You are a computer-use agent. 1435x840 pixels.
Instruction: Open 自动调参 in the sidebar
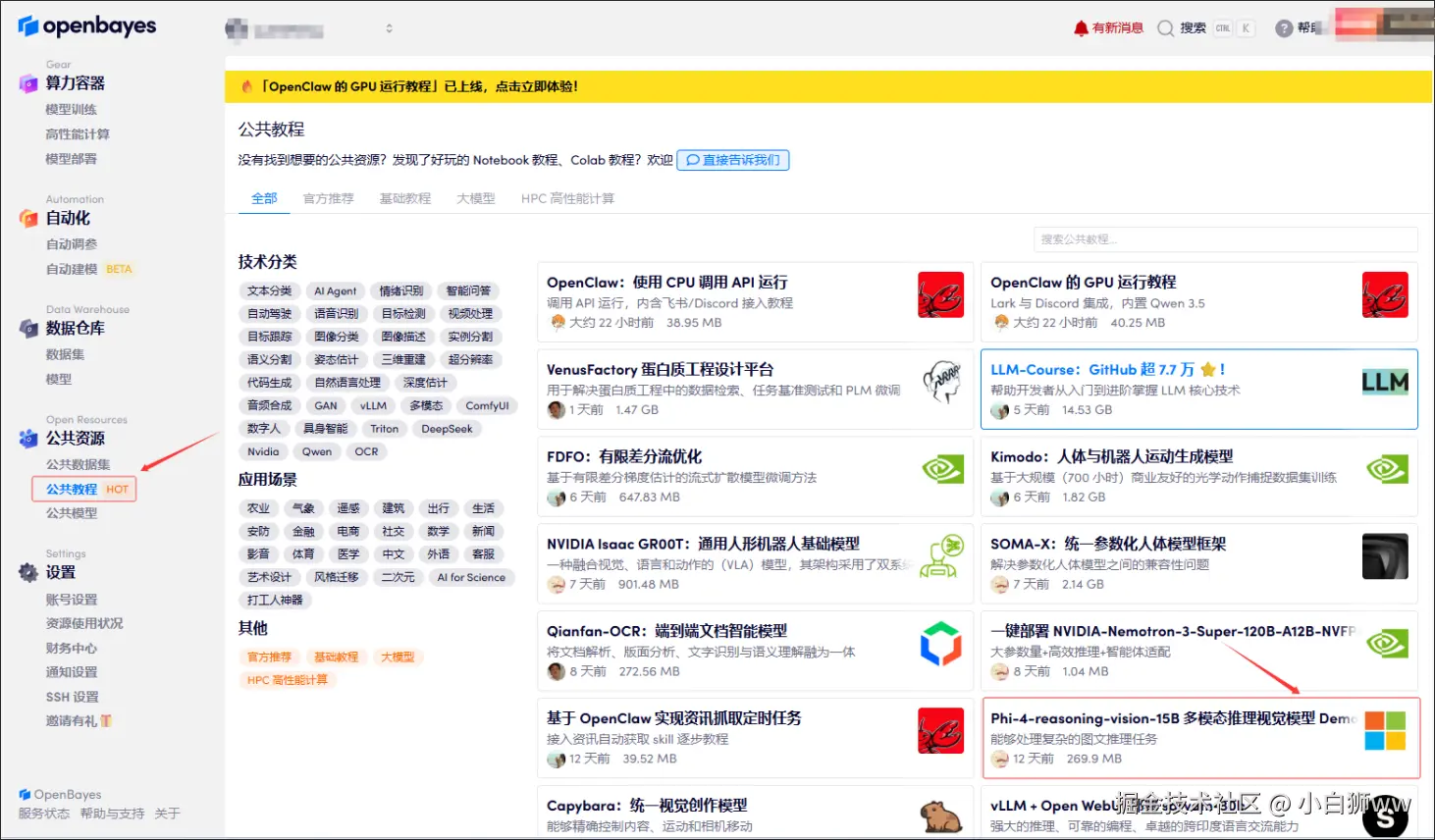coord(72,244)
